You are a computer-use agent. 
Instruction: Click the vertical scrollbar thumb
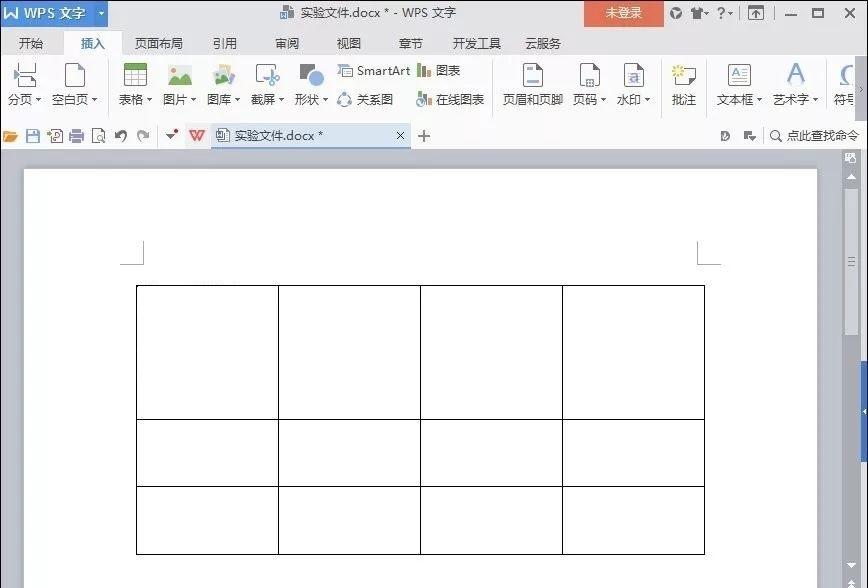[x=851, y=262]
